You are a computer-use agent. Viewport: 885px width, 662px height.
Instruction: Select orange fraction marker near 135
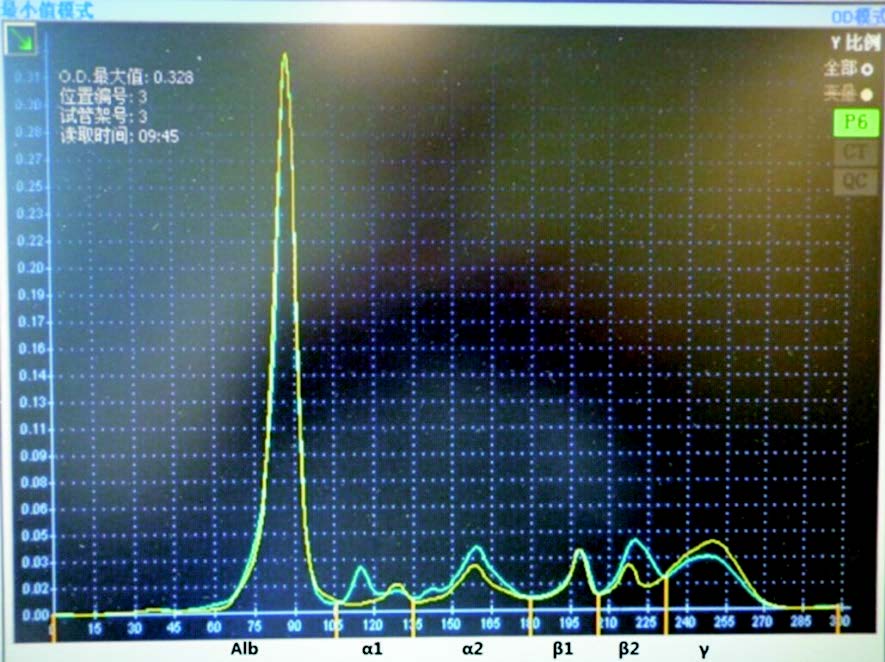(x=413, y=619)
